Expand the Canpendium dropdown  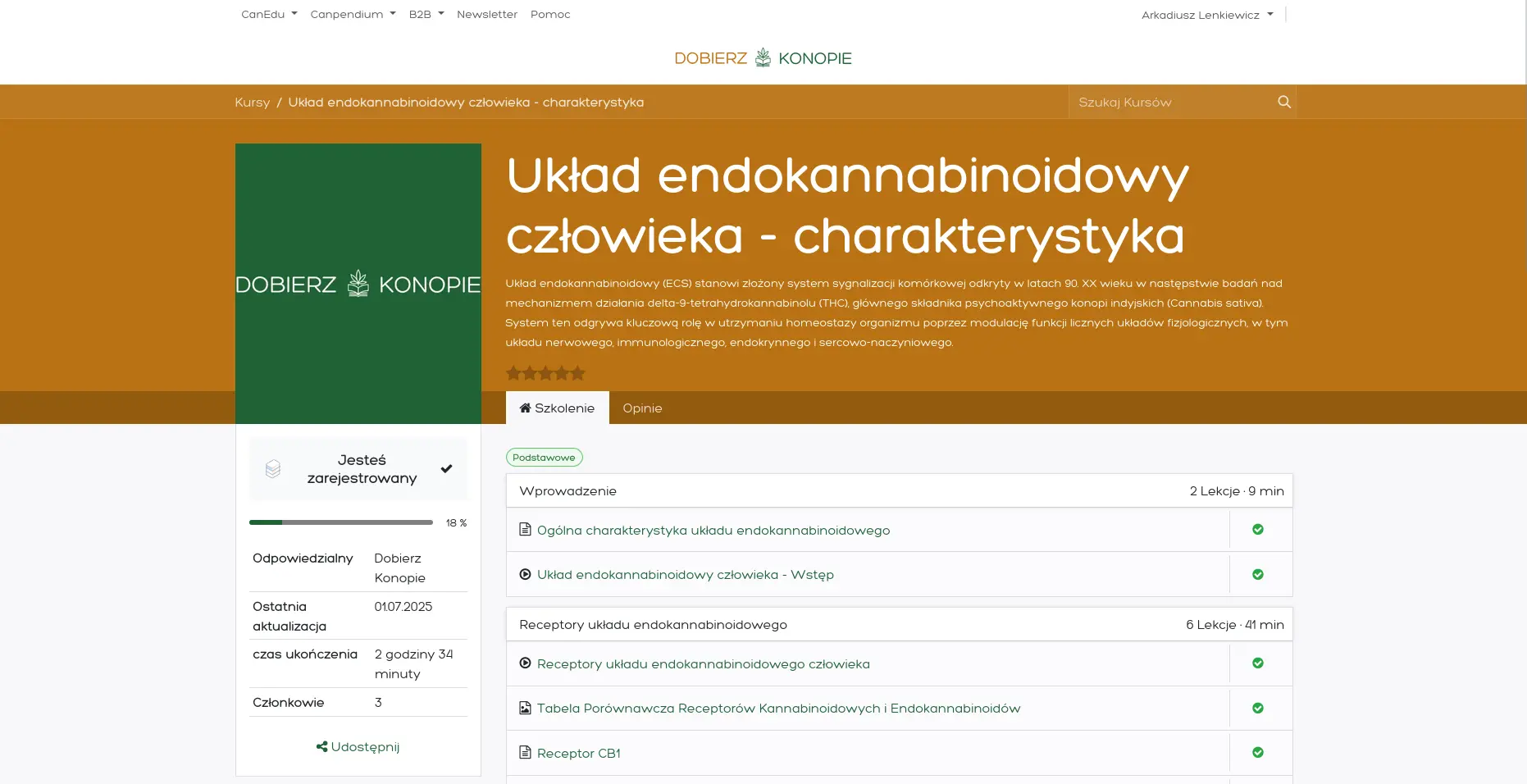coord(353,15)
